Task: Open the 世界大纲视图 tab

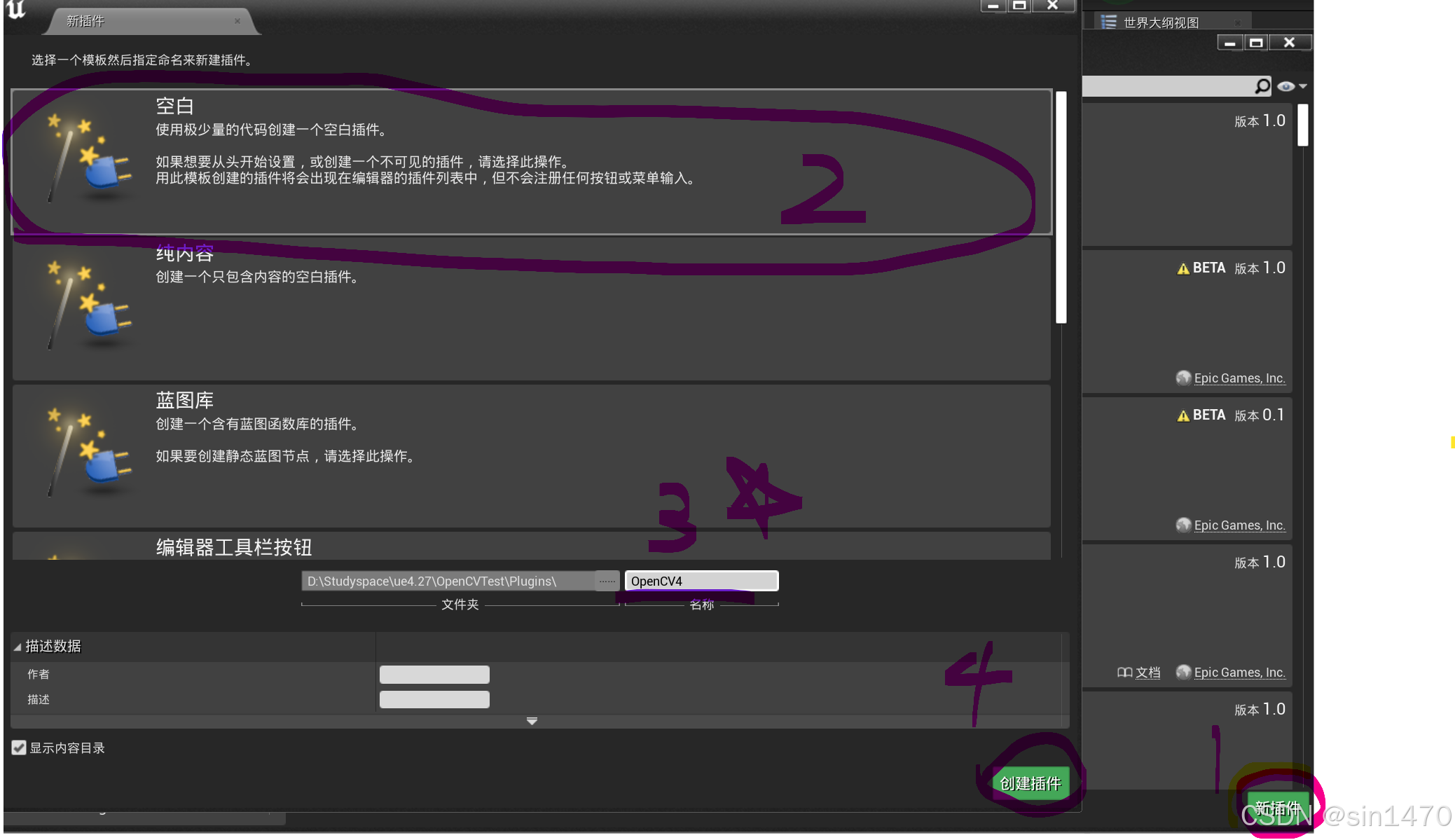Action: coord(1161,22)
